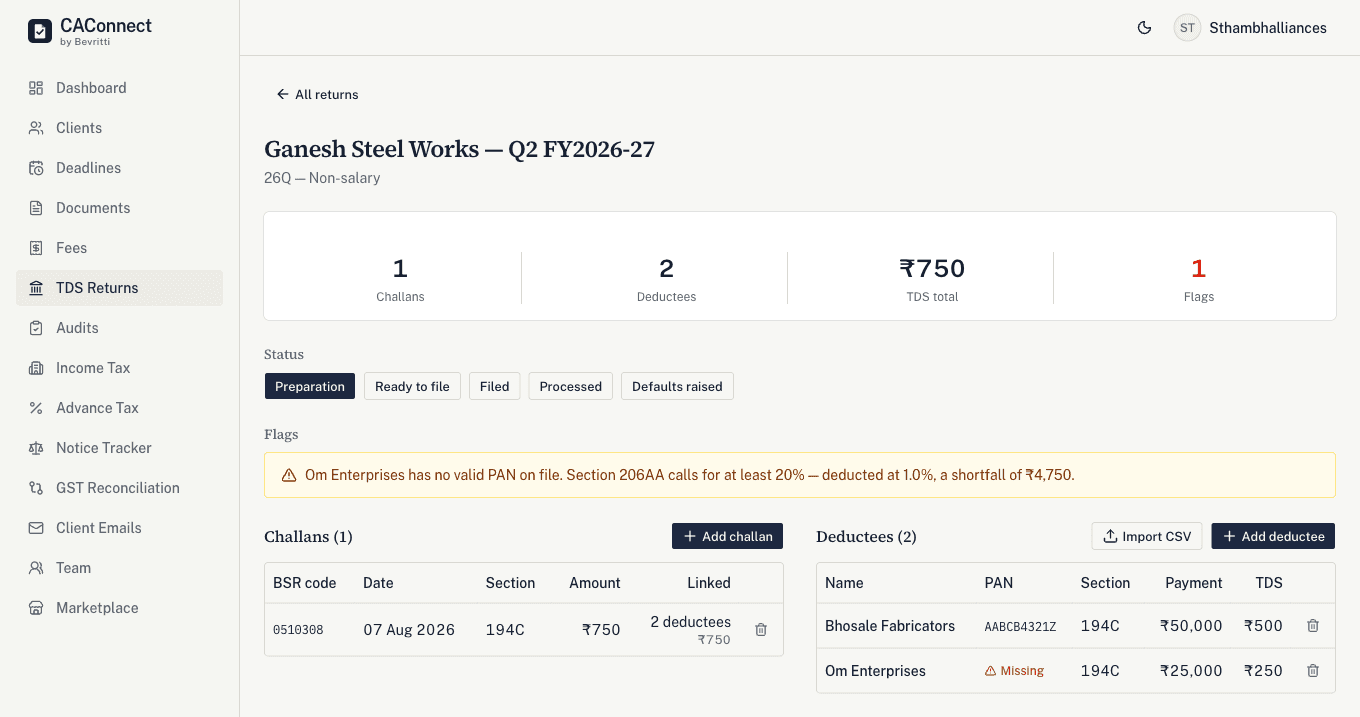Click the Team members icon
The image size is (1360, 717).
point(36,568)
